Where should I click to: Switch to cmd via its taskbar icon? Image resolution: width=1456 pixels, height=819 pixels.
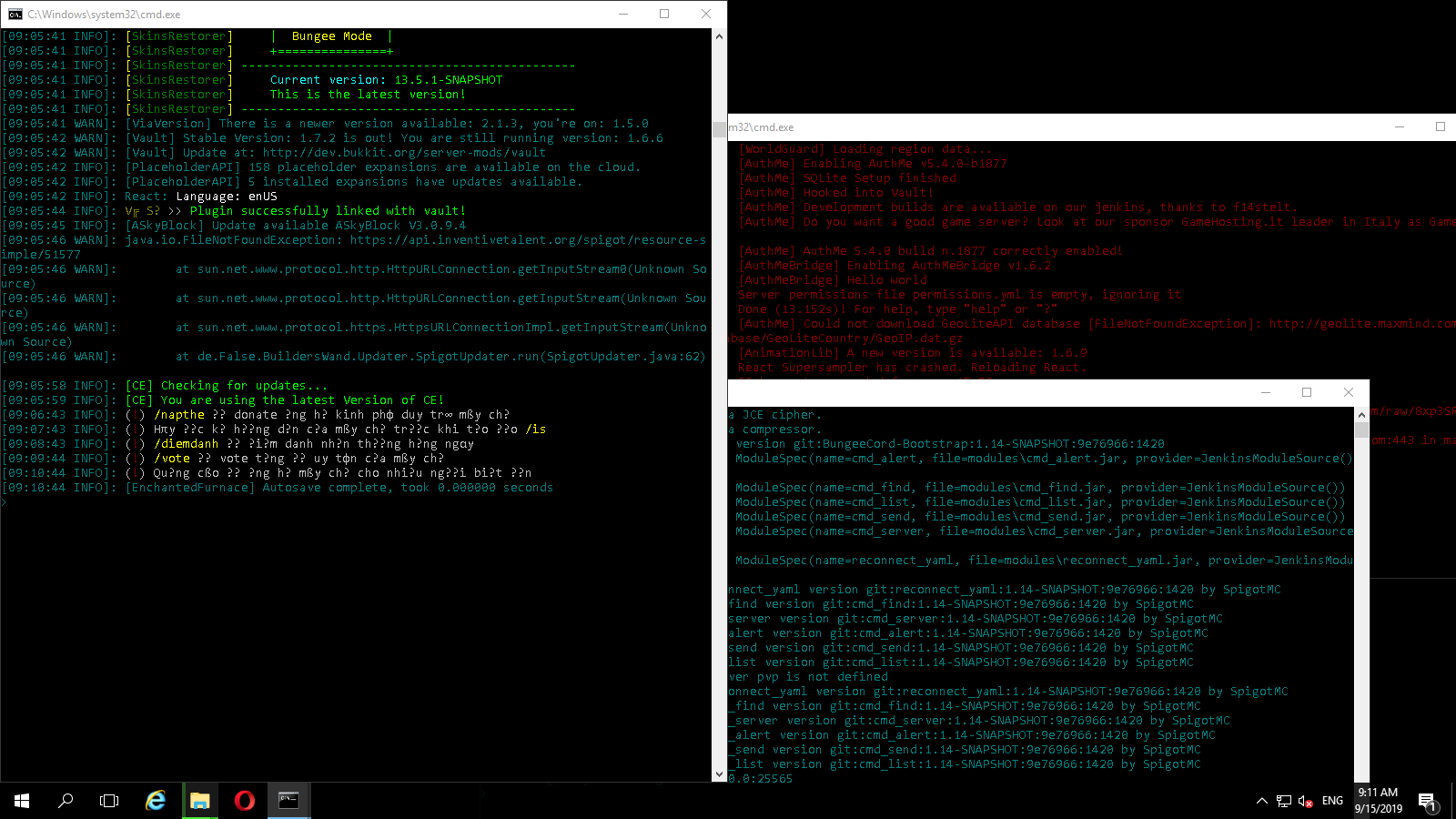[288, 801]
